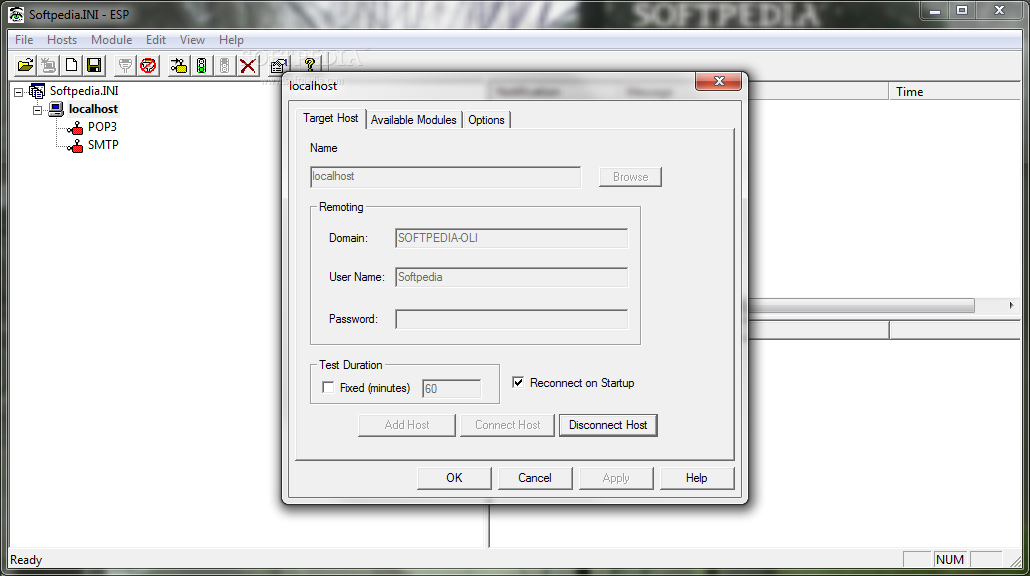
Task: Click the horizontal scrollbar right arrow
Action: coord(1012,305)
